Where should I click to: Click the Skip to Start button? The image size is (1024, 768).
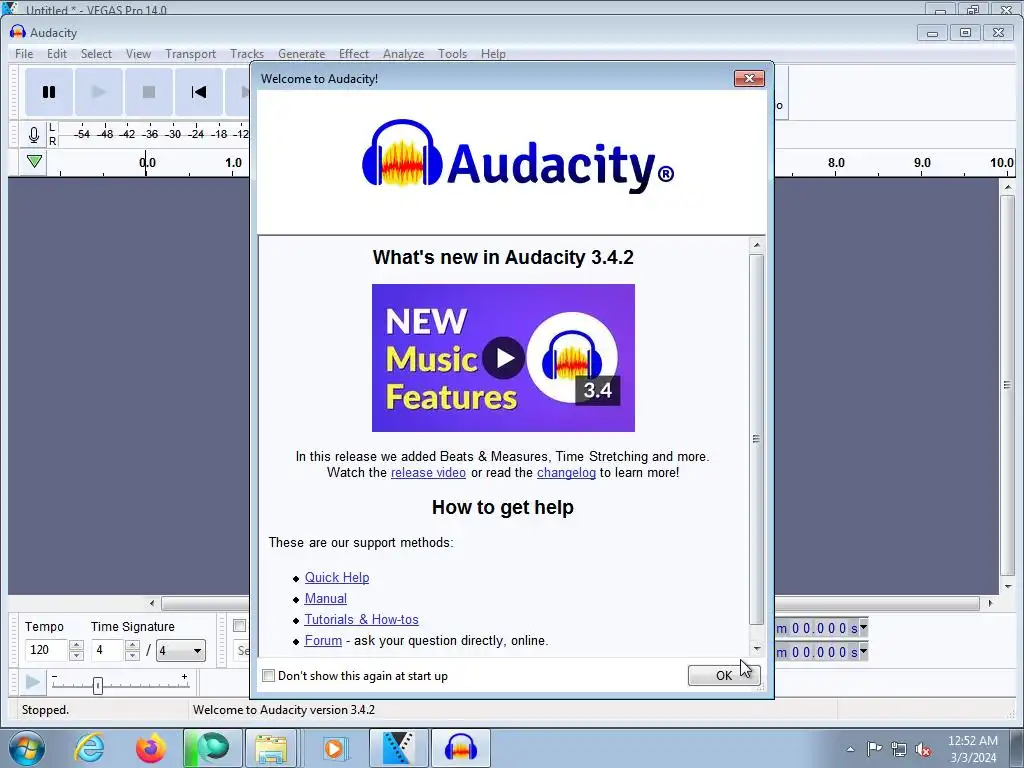click(x=199, y=92)
